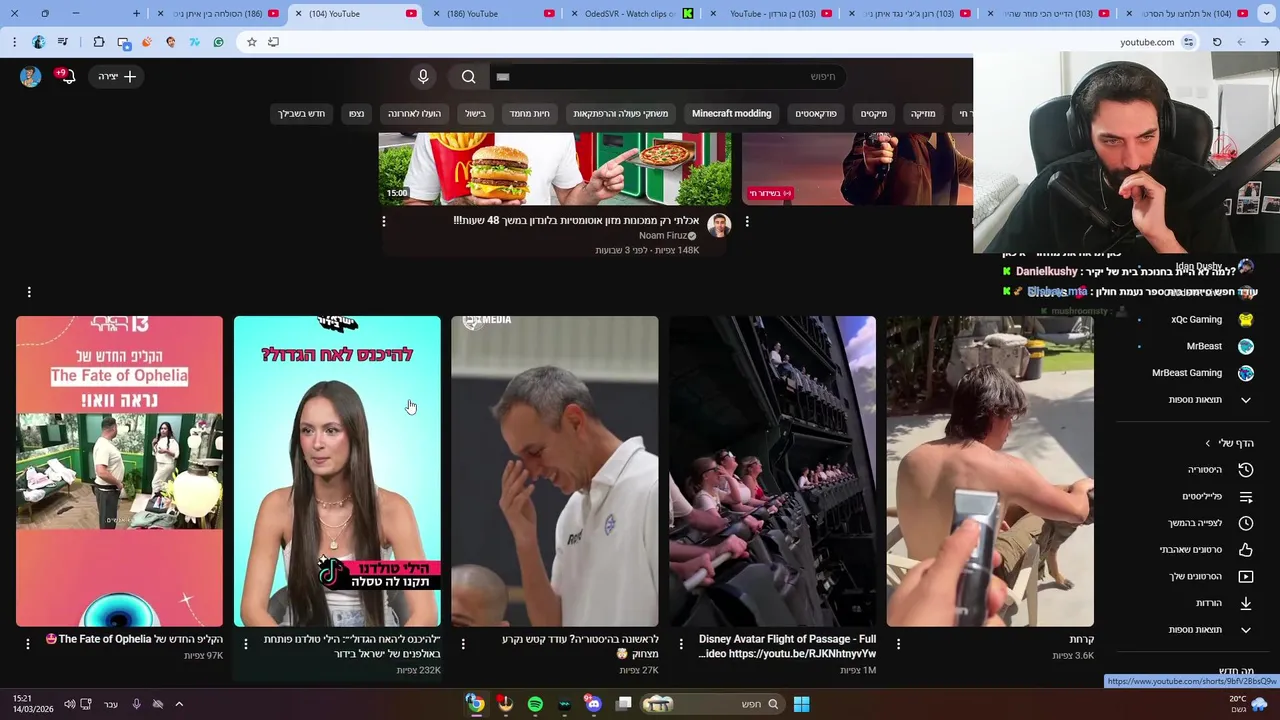This screenshot has width=1280, height=720.
Task: Open the הדף שלי section chevron
Action: pos(1207,443)
